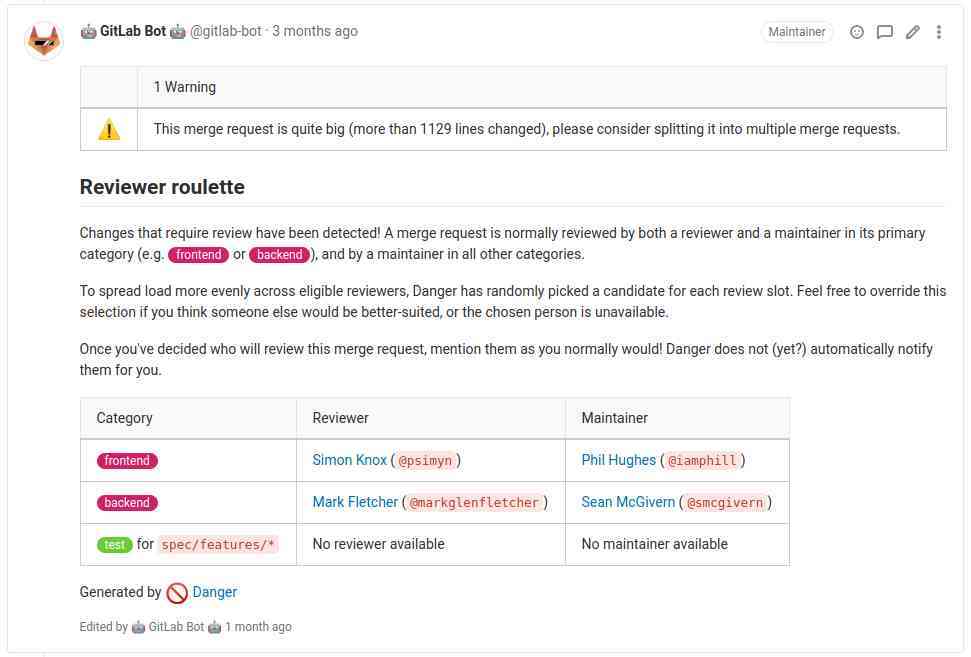Viewport: 971px width, 657px height.
Task: Click the frontend label in the table
Action: coord(127,461)
